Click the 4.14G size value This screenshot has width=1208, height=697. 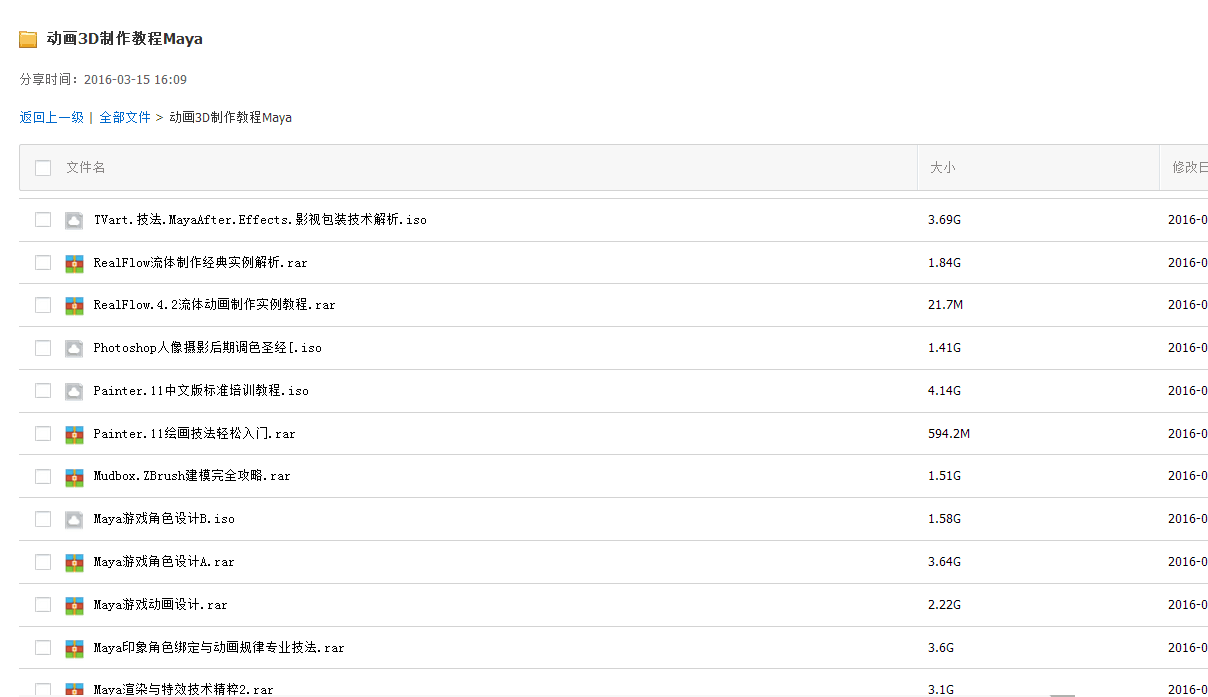pos(944,391)
